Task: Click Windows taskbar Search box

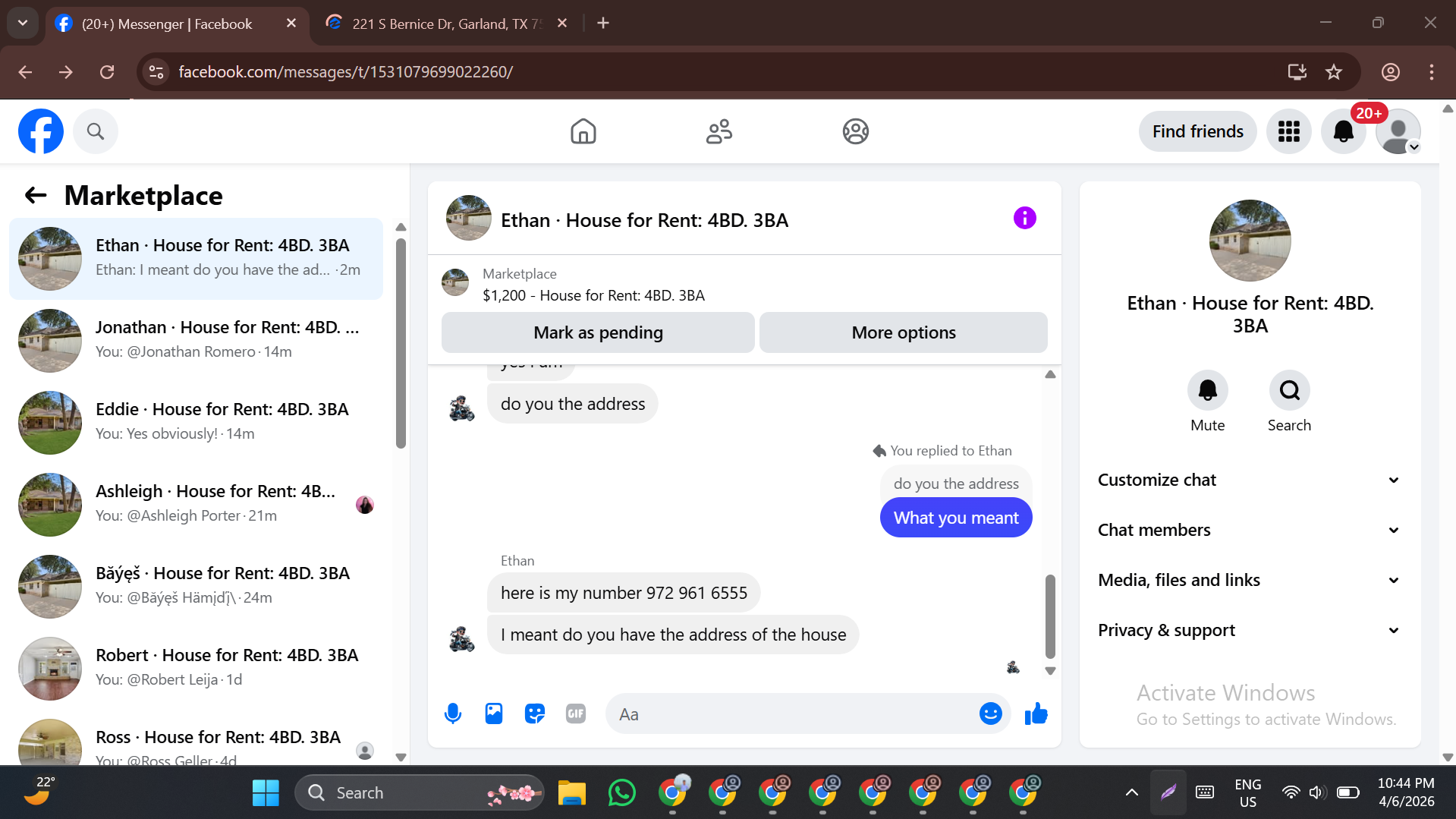Action: click(x=420, y=792)
